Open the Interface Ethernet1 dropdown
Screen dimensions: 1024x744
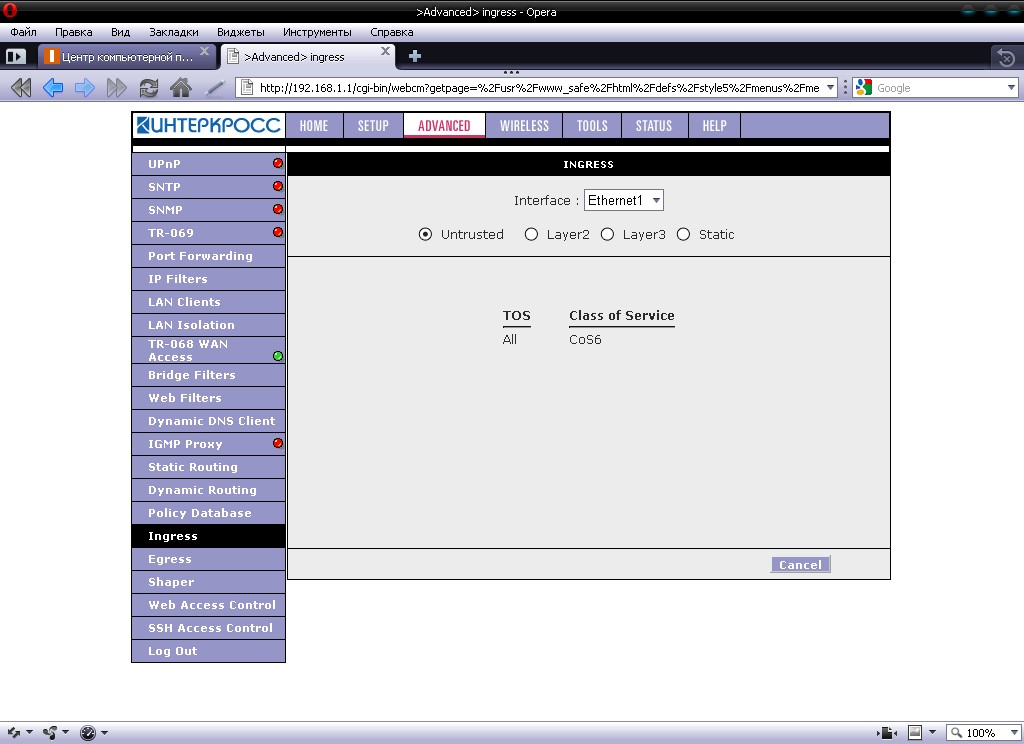(624, 201)
